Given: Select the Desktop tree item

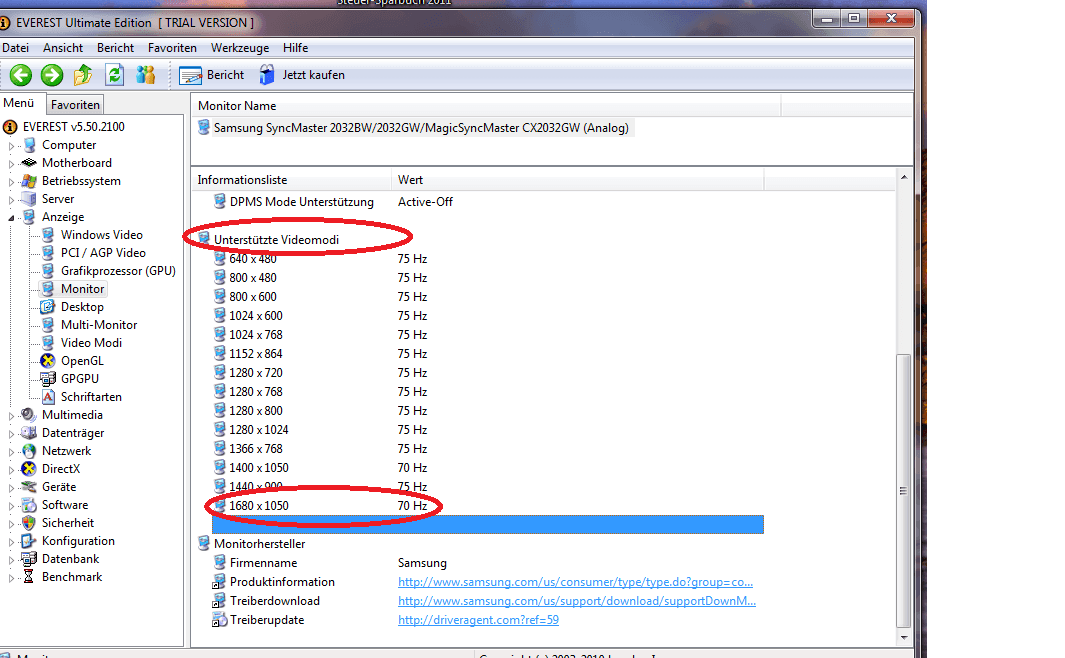Looking at the screenshot, I should (x=82, y=307).
